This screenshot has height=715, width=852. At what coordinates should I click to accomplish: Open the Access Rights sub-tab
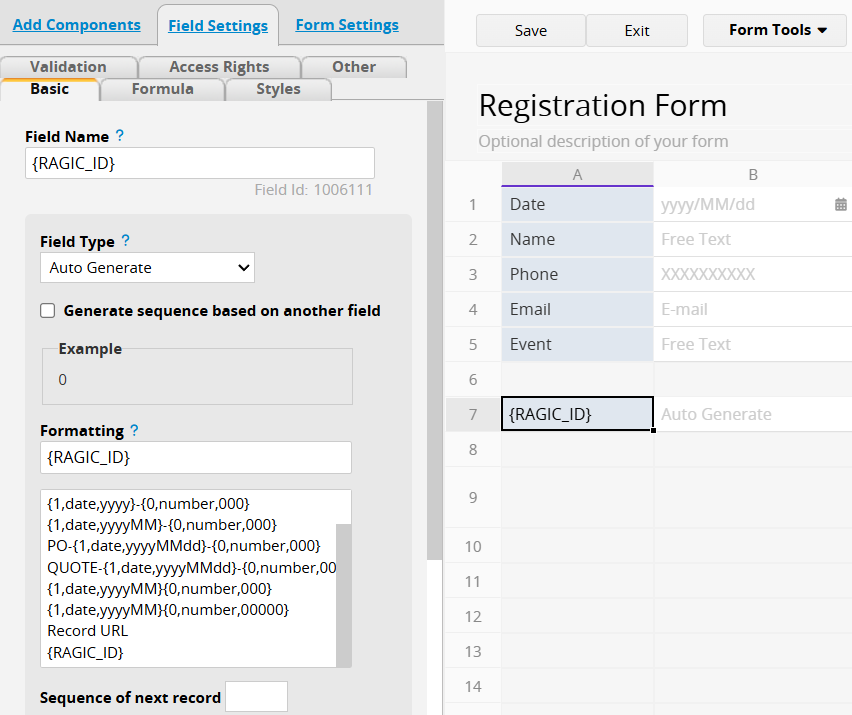click(220, 67)
